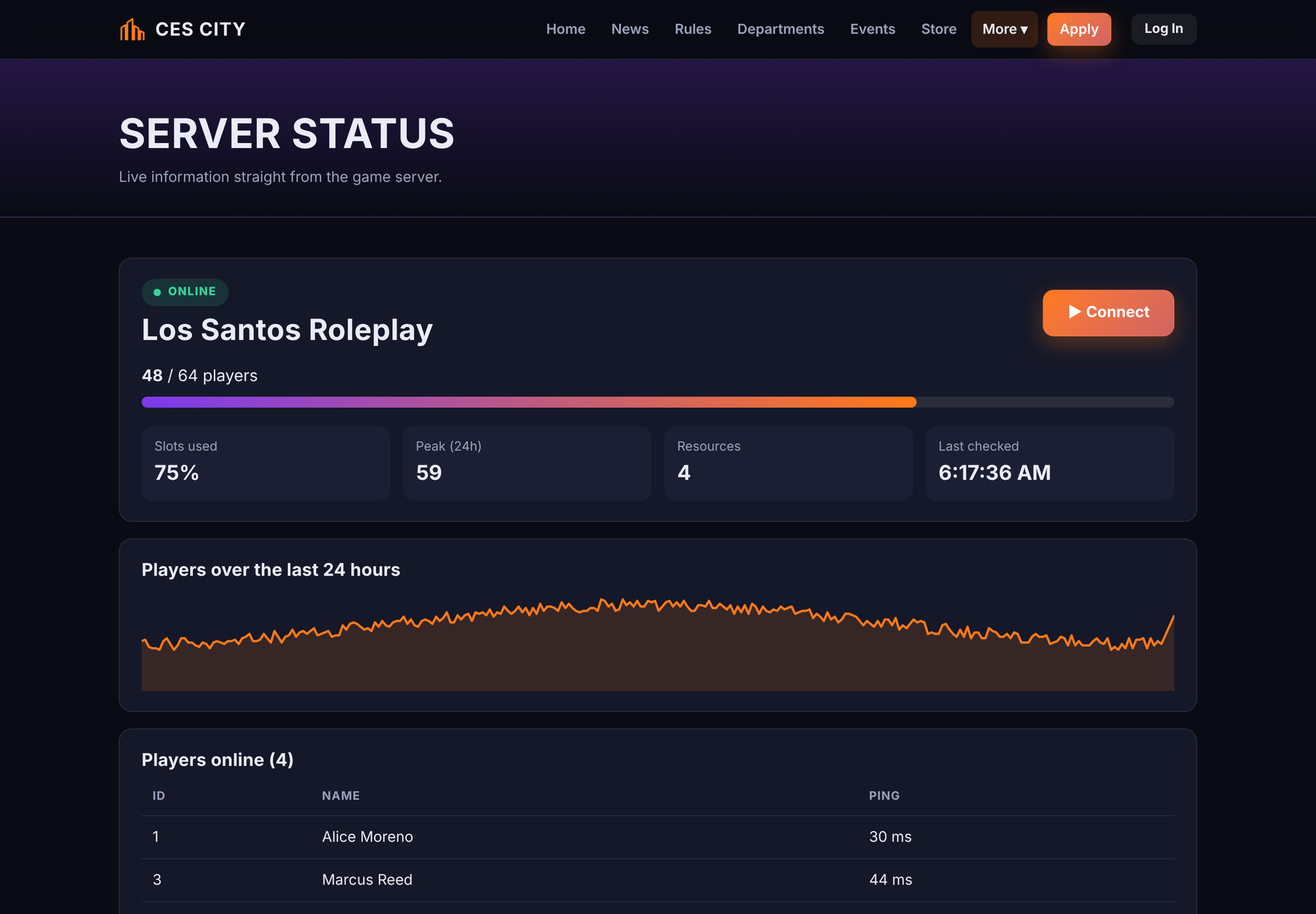The image size is (1316, 914).
Task: Select the Marcus Reed row name
Action: (x=367, y=880)
